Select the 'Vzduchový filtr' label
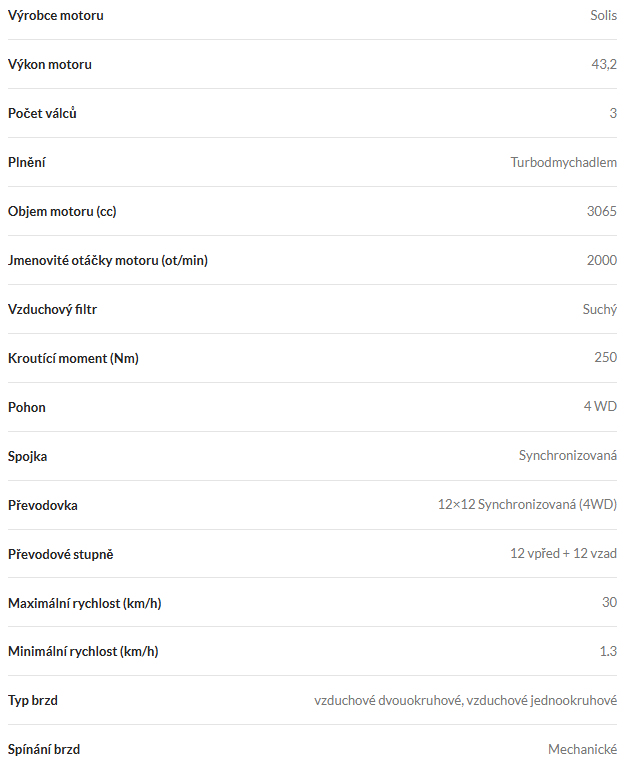 point(52,309)
